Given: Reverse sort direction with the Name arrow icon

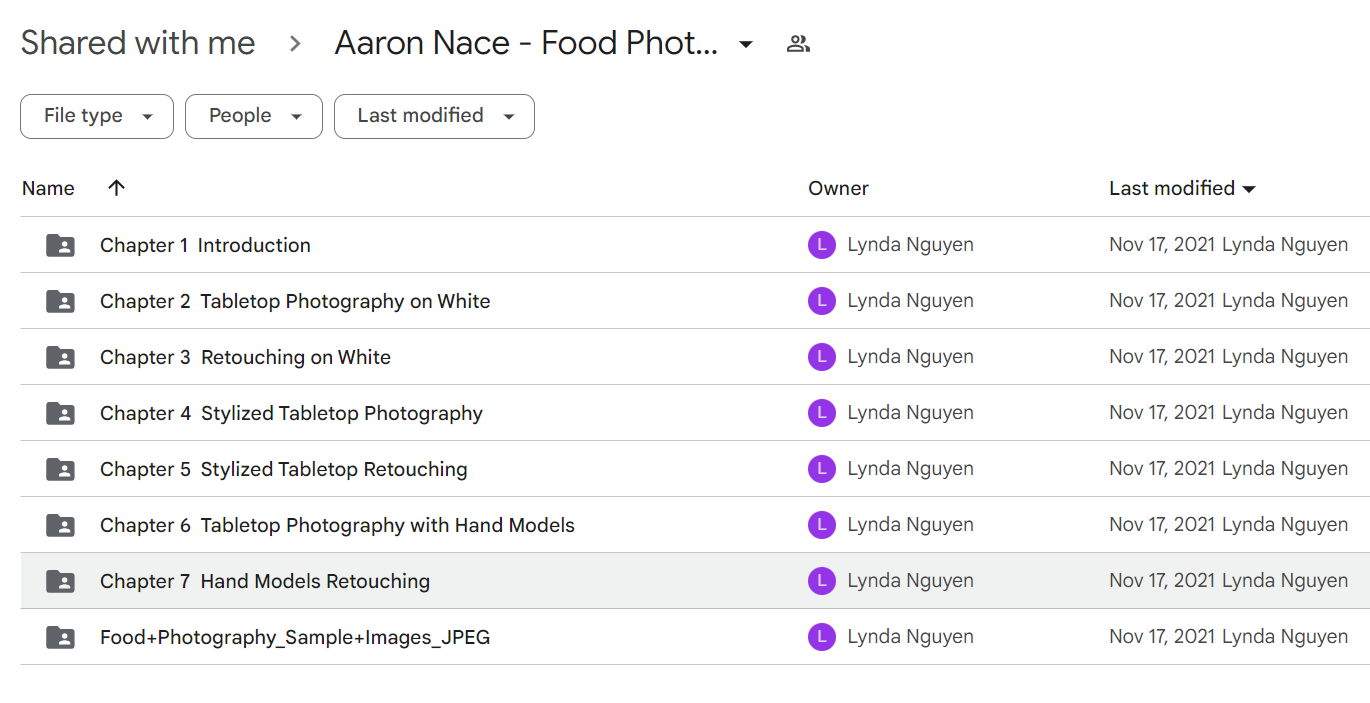Looking at the screenshot, I should click(x=117, y=188).
